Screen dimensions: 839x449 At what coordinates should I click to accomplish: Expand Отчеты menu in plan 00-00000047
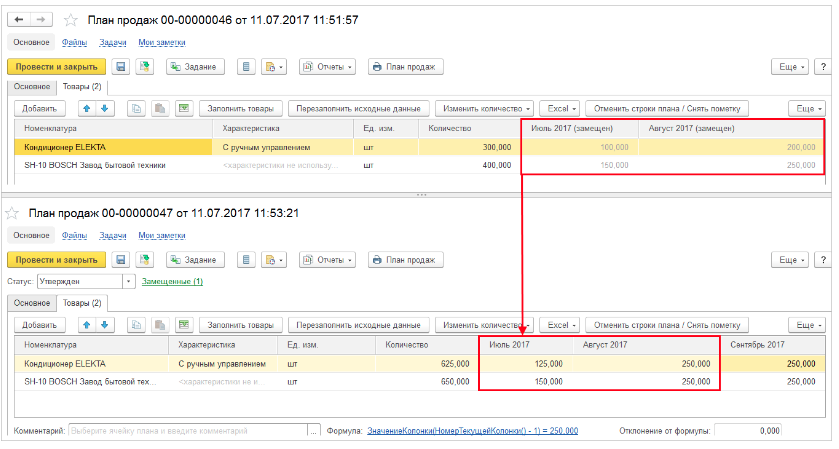327,260
